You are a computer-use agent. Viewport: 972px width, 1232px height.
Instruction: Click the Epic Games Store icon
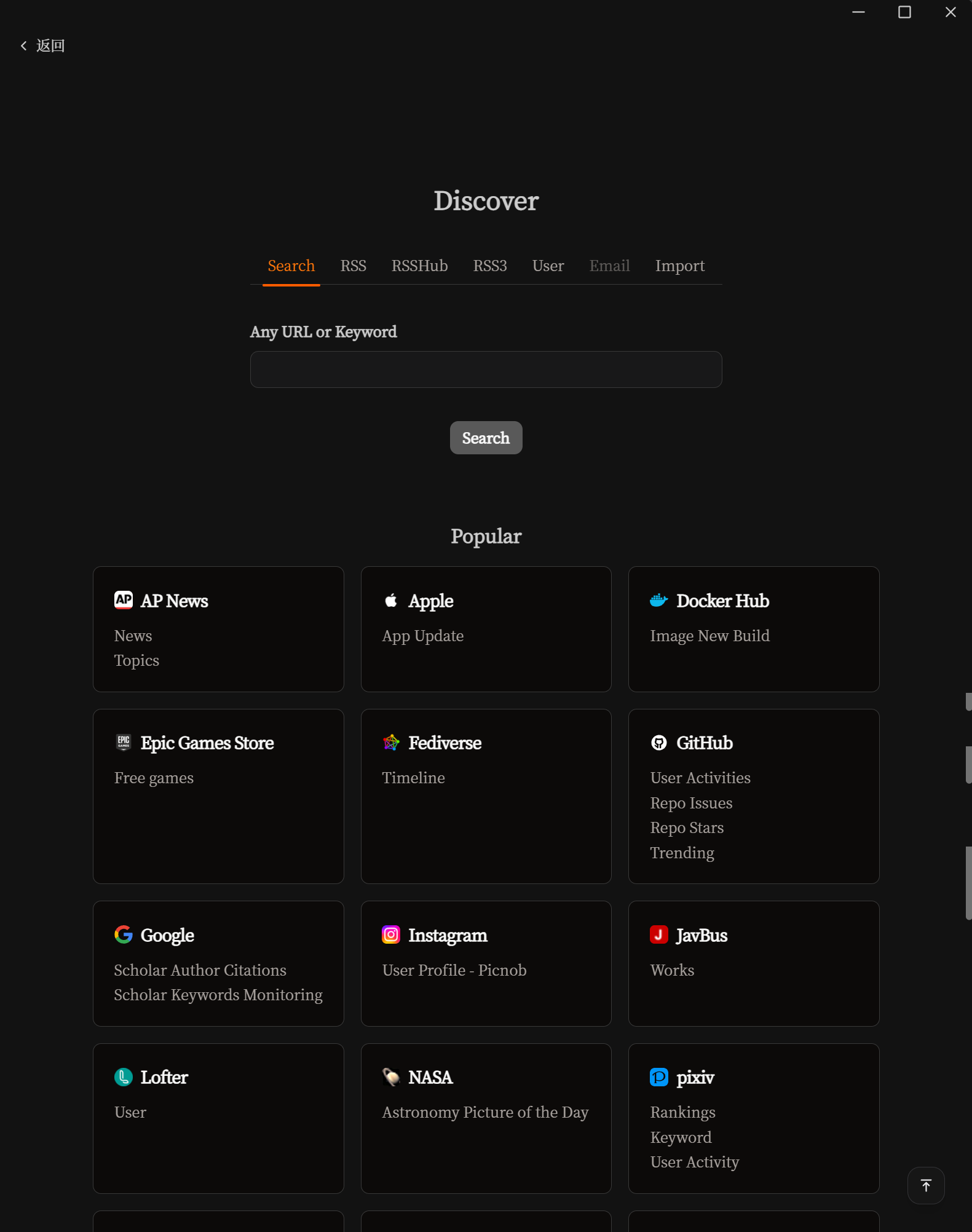click(x=124, y=743)
